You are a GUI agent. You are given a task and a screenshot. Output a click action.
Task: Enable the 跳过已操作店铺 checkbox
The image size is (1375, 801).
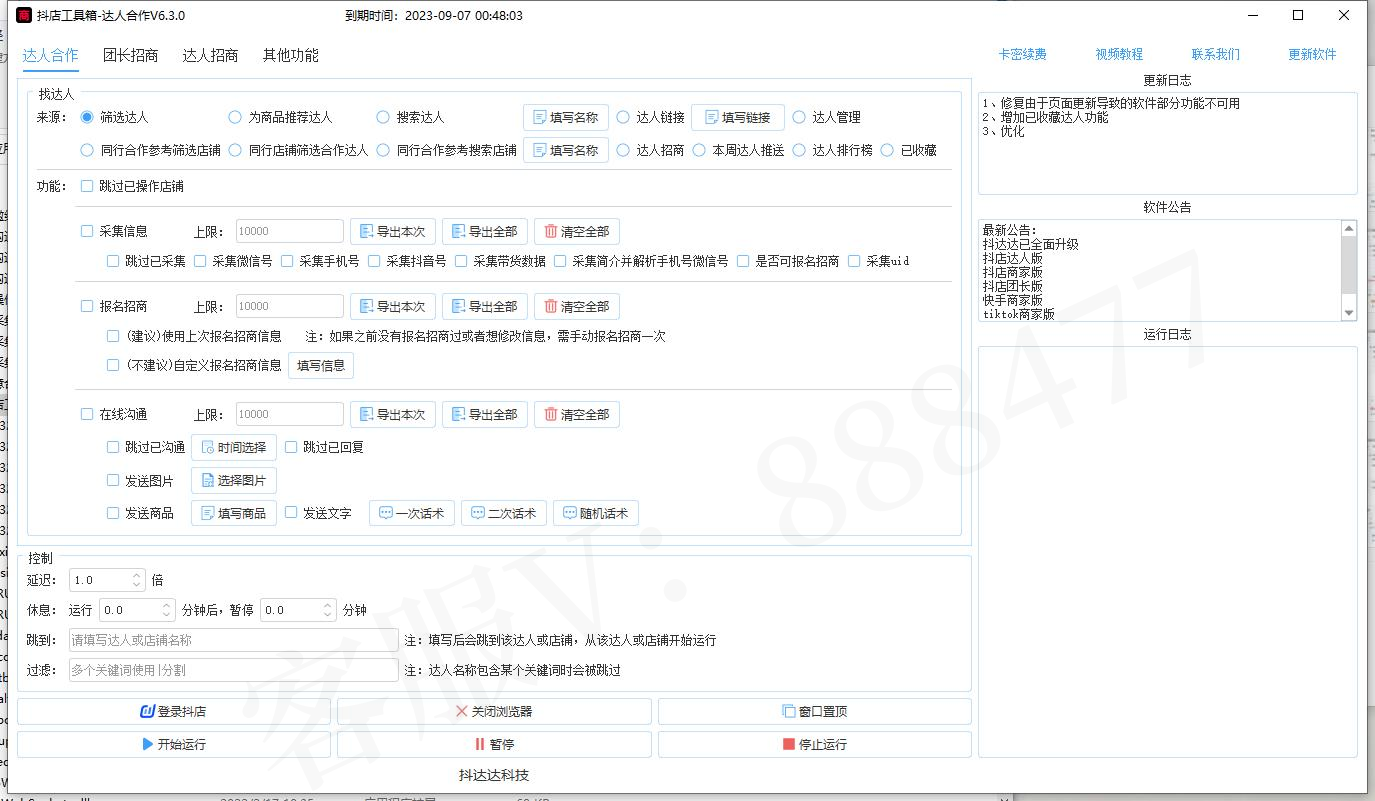click(x=87, y=186)
